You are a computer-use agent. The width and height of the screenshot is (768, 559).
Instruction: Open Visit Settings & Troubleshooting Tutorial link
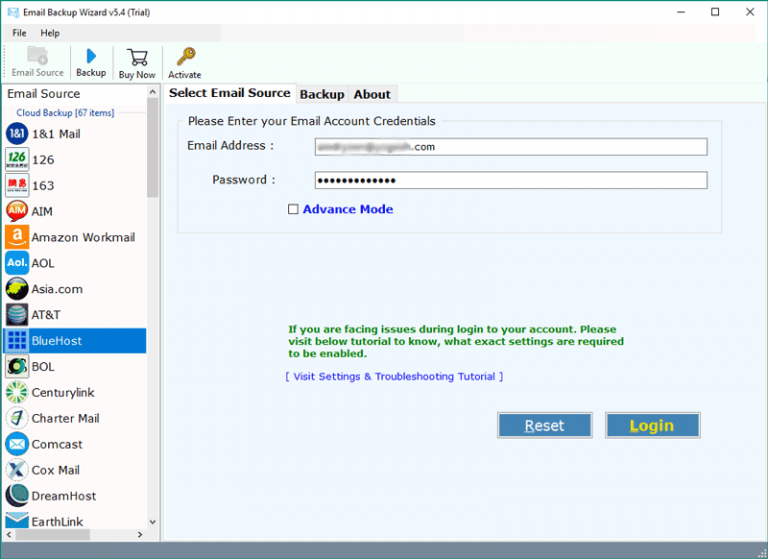394,376
